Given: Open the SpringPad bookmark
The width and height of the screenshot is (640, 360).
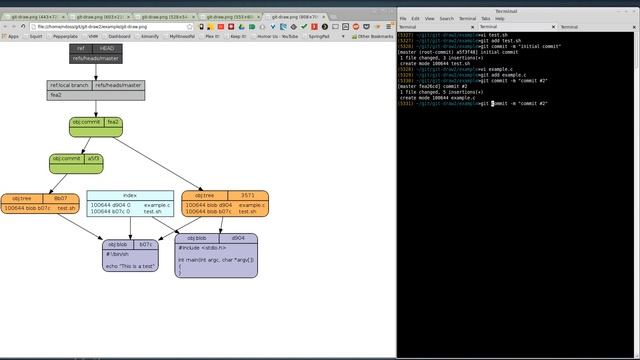Looking at the screenshot, I should [x=316, y=36].
